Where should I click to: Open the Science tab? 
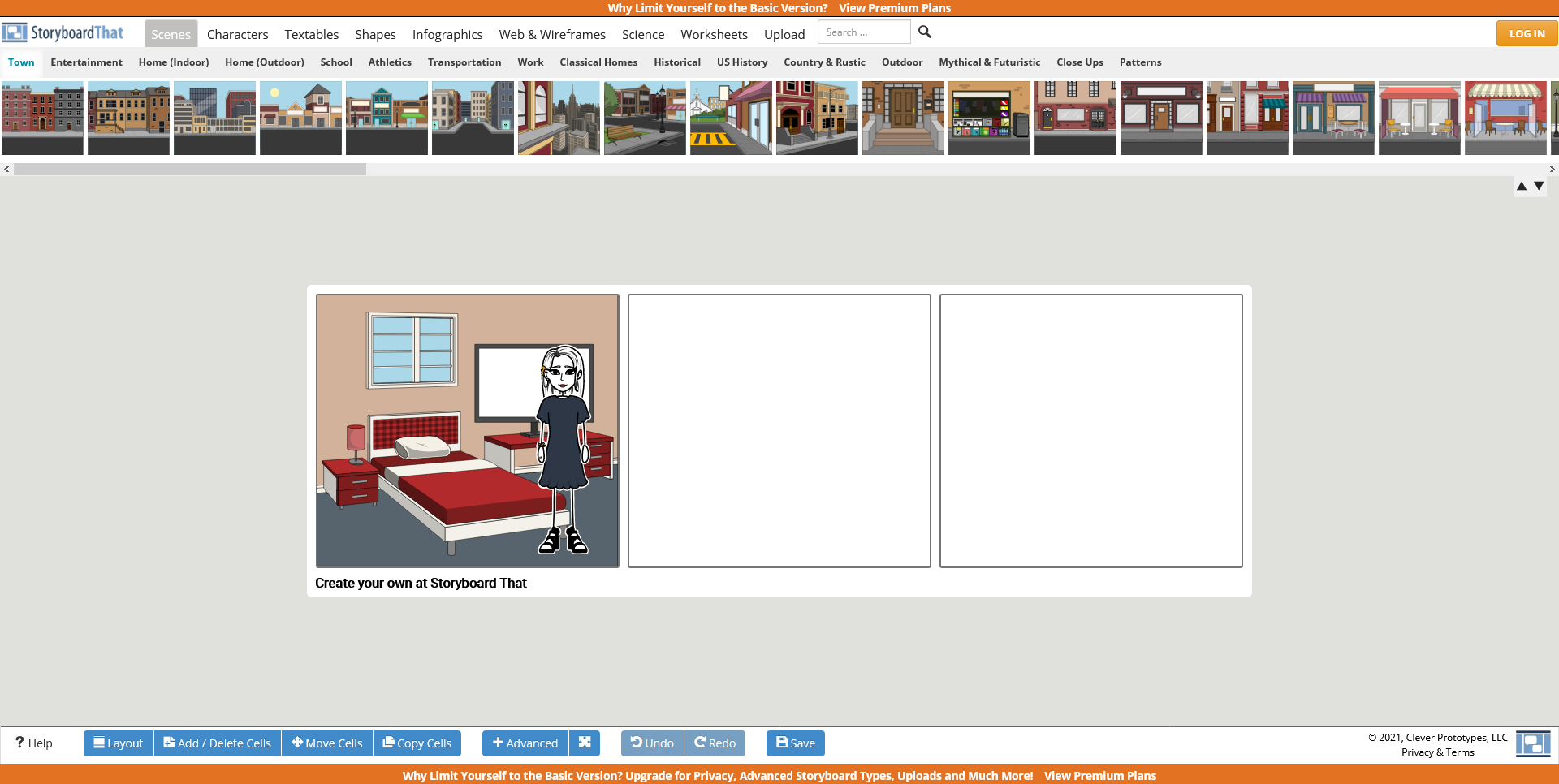click(x=643, y=34)
